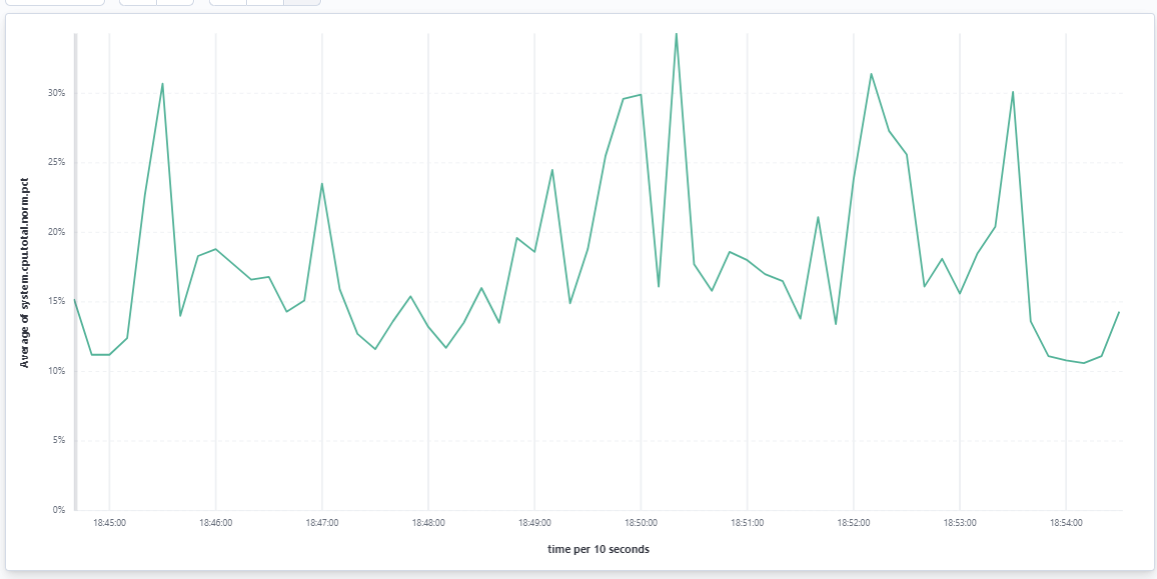
Task: Select the CPU peak just after 18:47:00
Action: tap(322, 184)
